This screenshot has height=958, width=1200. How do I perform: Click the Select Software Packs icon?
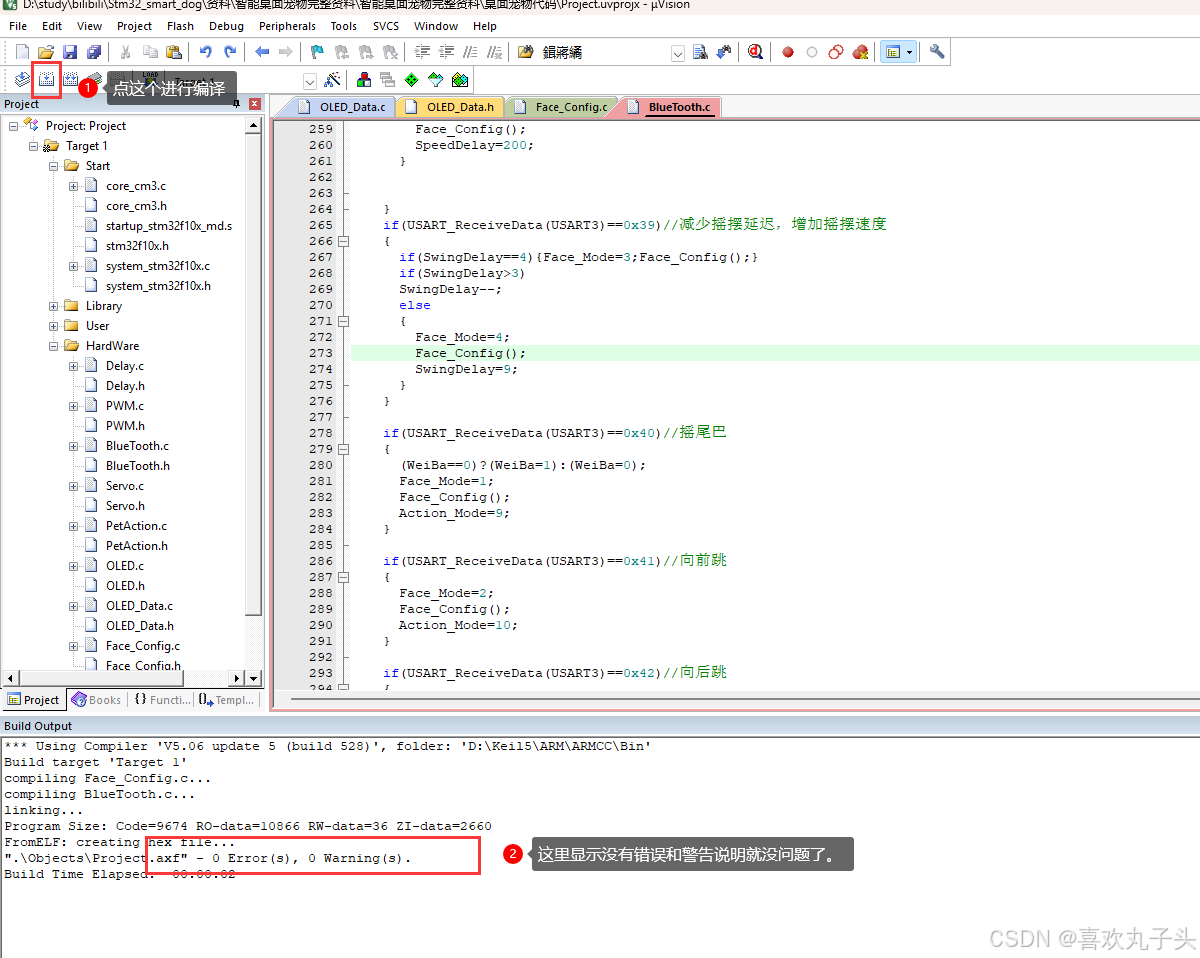click(435, 79)
